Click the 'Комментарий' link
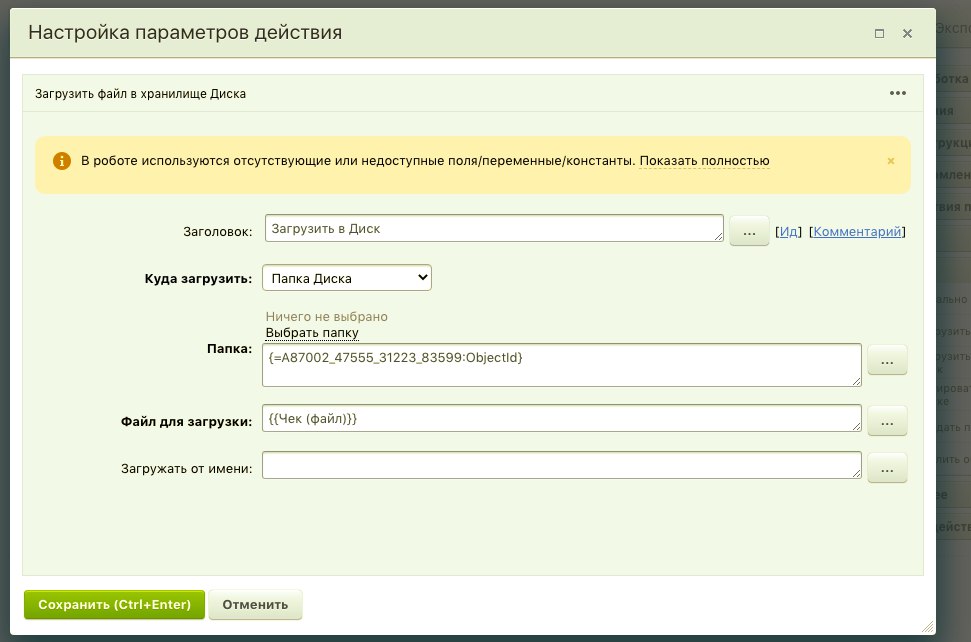Screen dimensions: 971x642 tap(857, 231)
